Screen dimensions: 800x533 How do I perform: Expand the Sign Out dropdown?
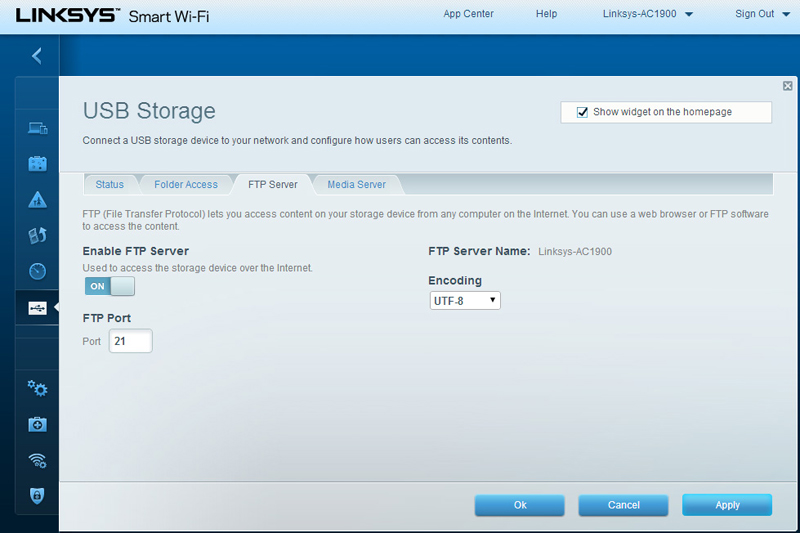[762, 14]
